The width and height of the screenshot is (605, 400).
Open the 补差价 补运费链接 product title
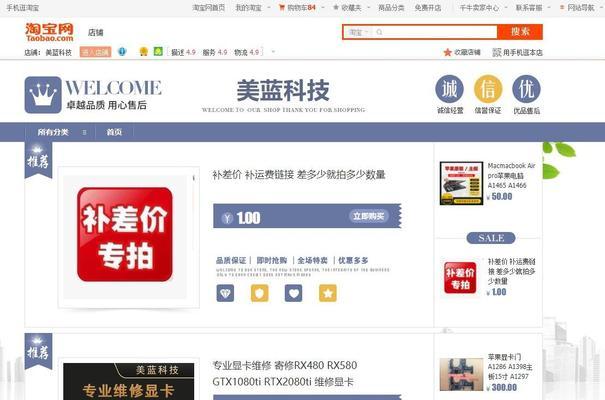pyautogui.click(x=299, y=175)
